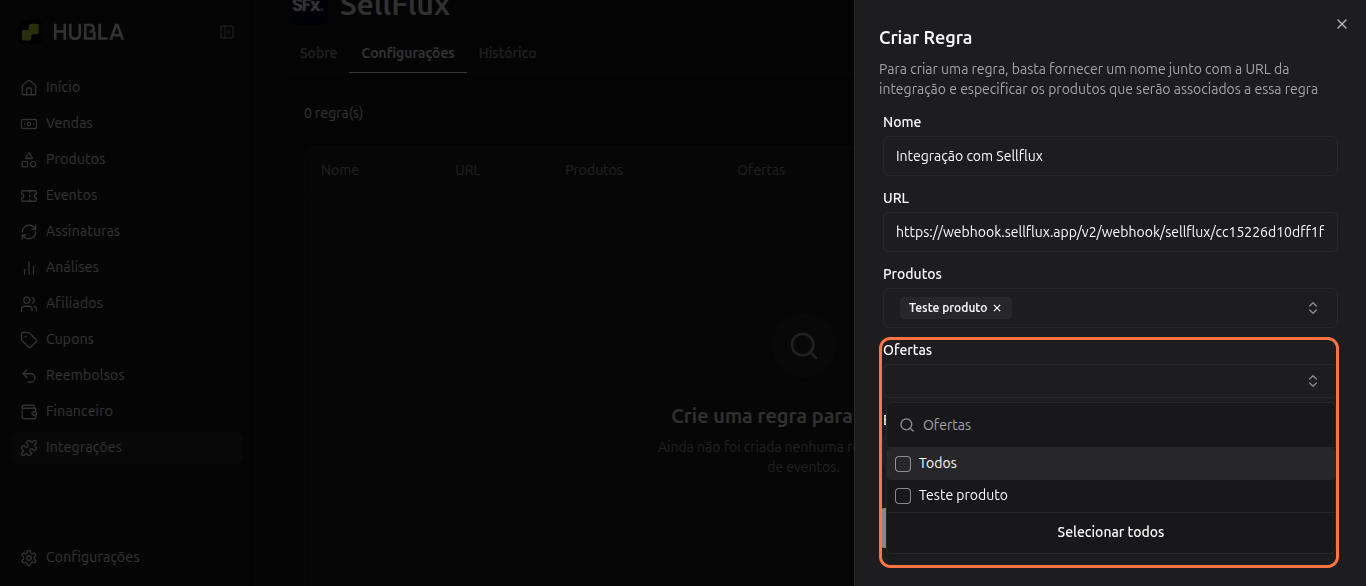Click the Produtos box icon
This screenshot has width=1366, height=586.
click(29, 160)
